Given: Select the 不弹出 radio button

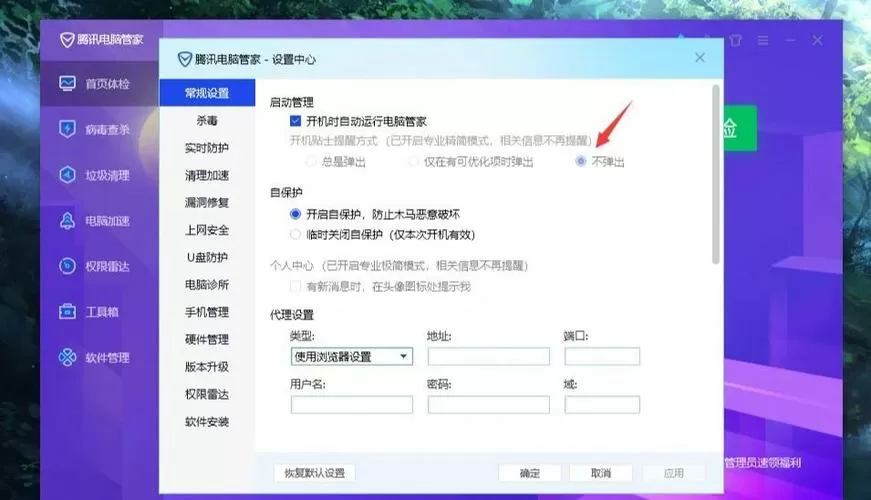Looking at the screenshot, I should pos(580,161).
